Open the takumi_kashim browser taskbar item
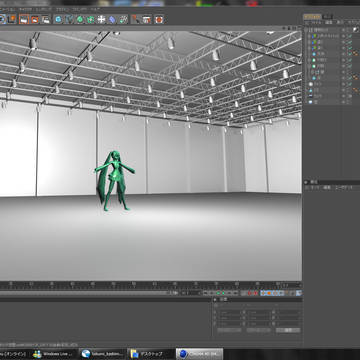The width and height of the screenshot is (360, 360). tap(103, 354)
